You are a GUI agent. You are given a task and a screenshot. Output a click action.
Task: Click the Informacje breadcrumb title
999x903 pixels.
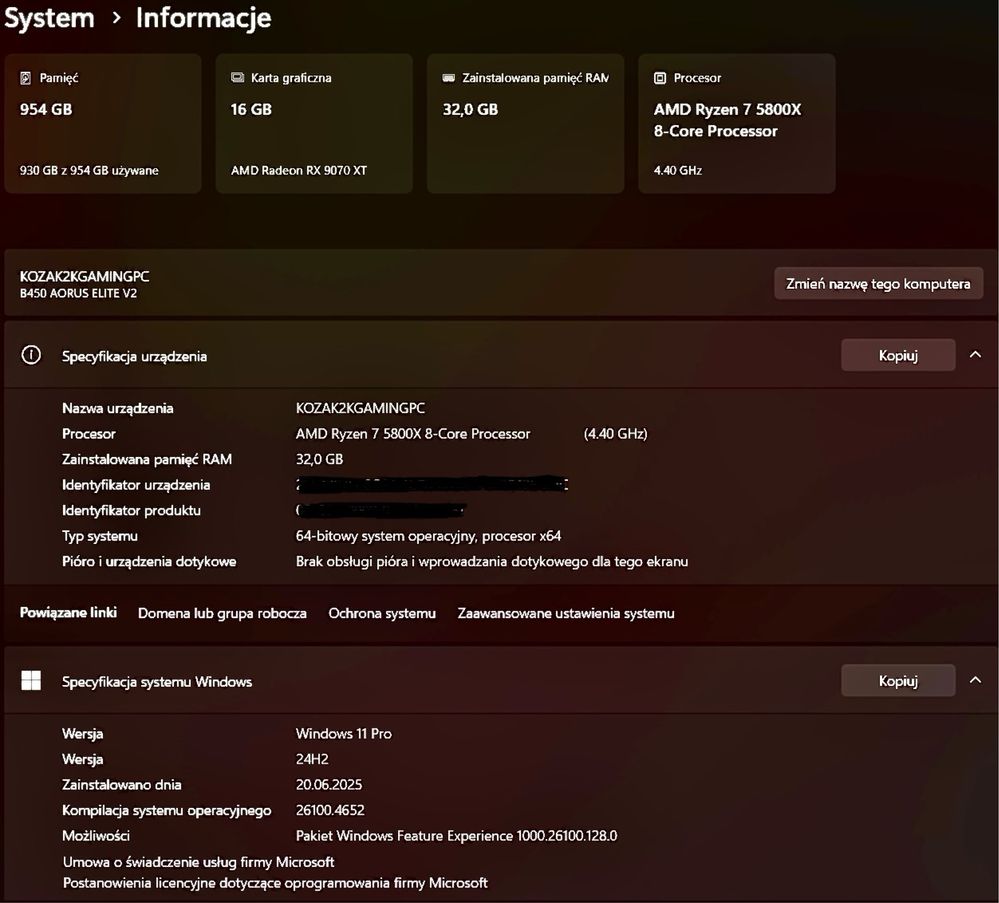[203, 18]
